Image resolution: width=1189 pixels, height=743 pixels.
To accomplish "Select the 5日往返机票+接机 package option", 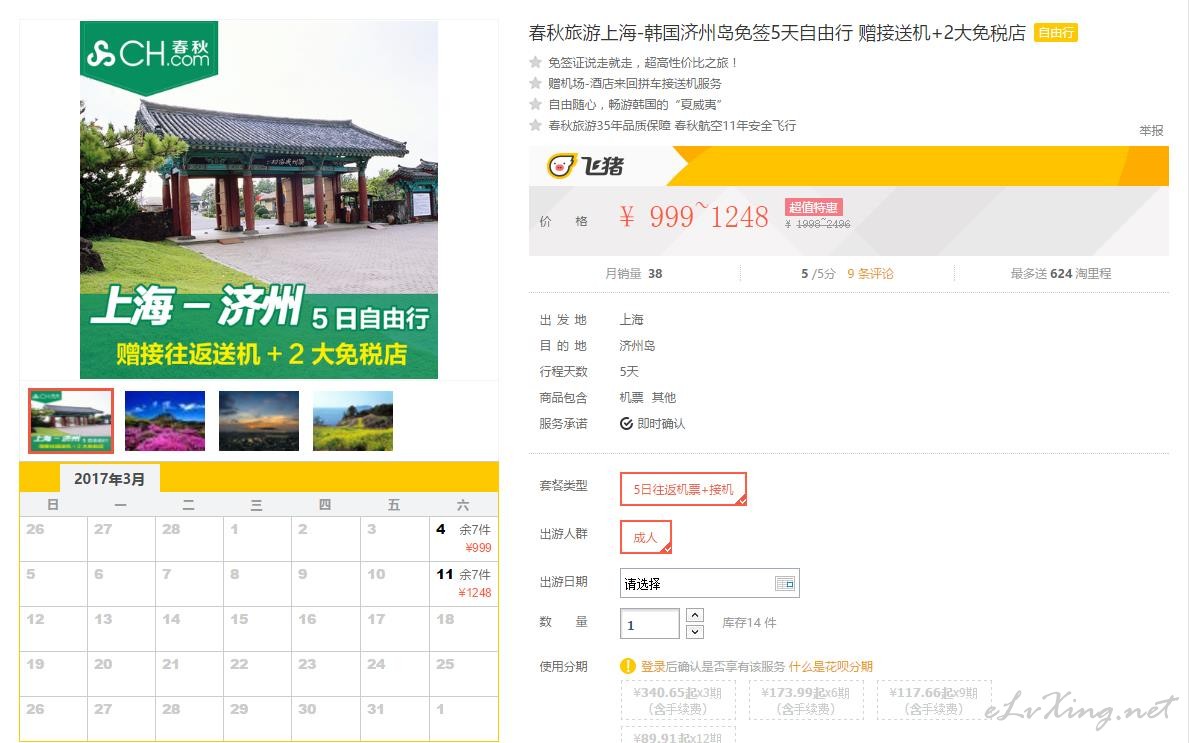I will (683, 489).
